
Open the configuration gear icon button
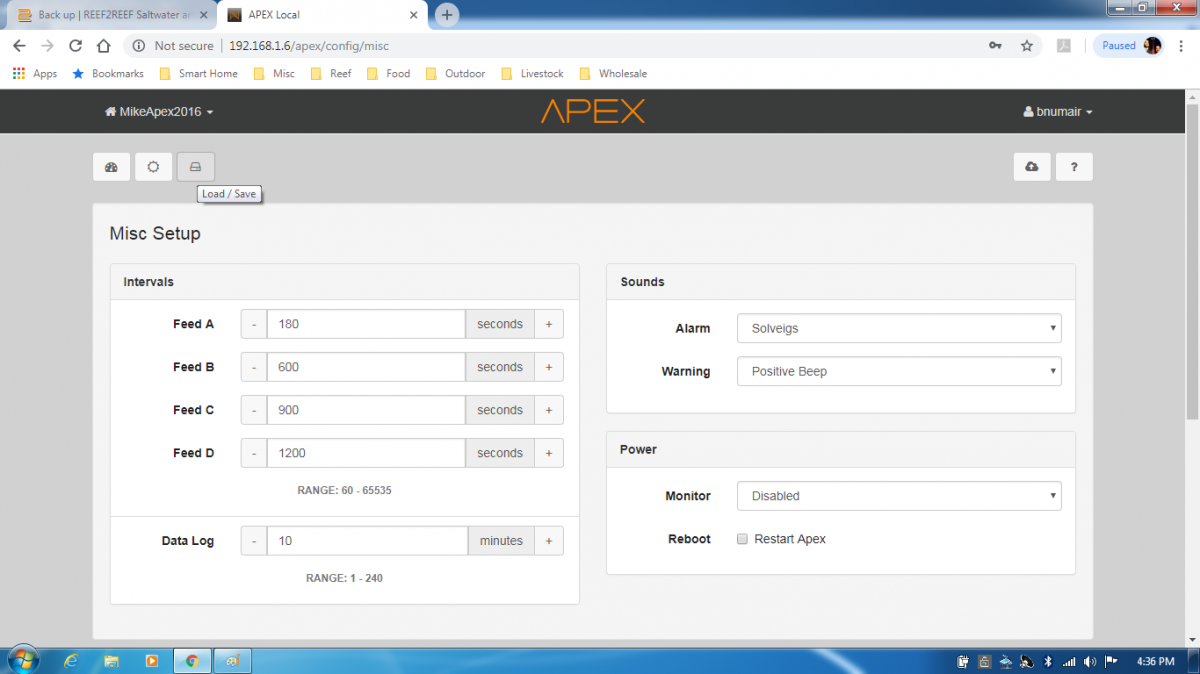tap(153, 167)
